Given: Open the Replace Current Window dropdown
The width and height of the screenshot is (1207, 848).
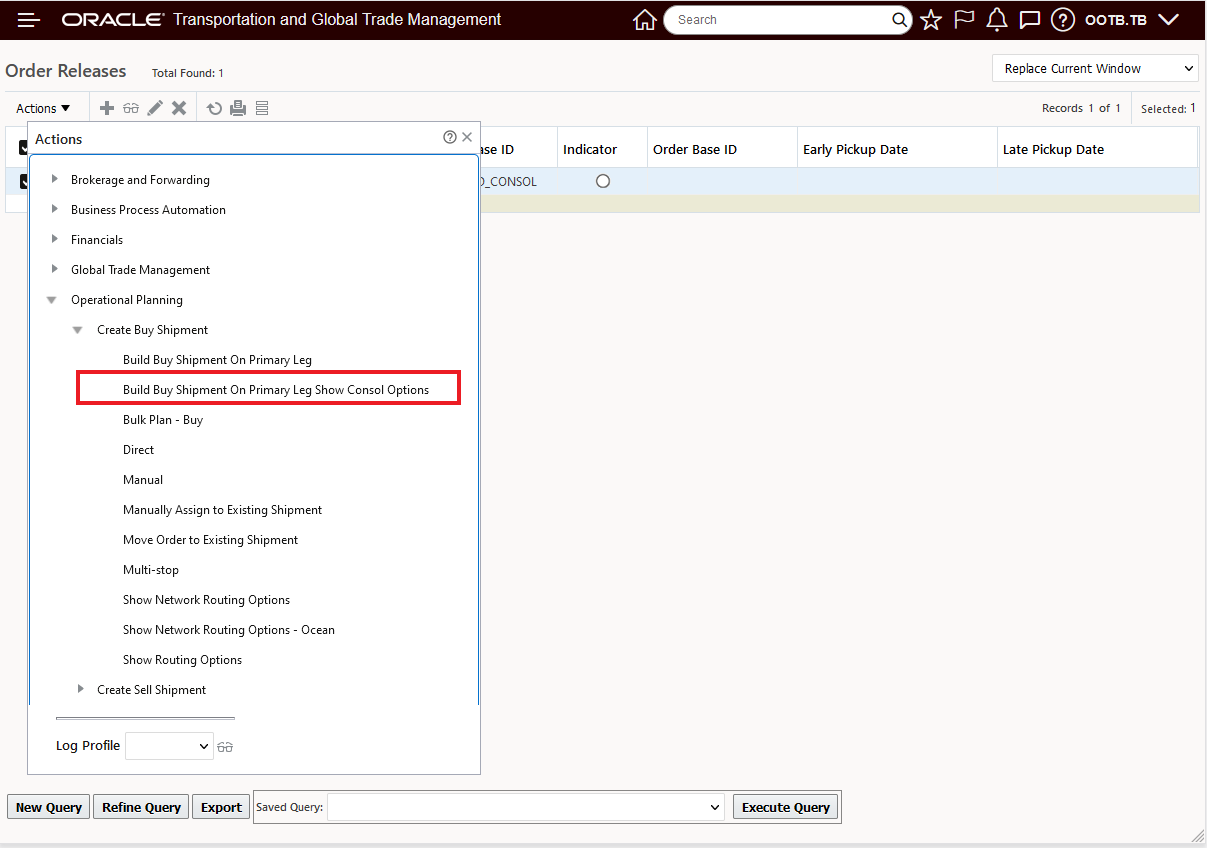Looking at the screenshot, I should click(1095, 68).
